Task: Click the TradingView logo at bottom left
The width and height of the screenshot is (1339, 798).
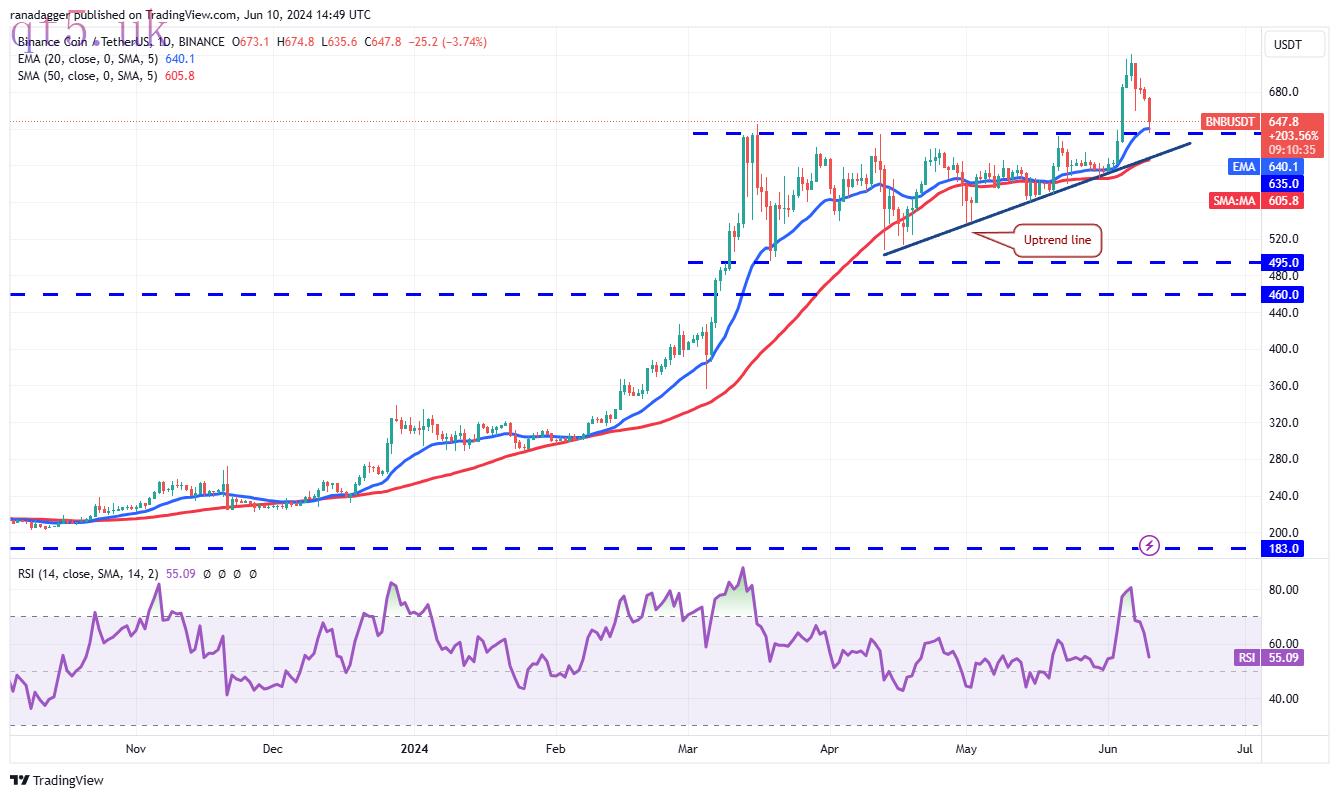Action: [57, 780]
